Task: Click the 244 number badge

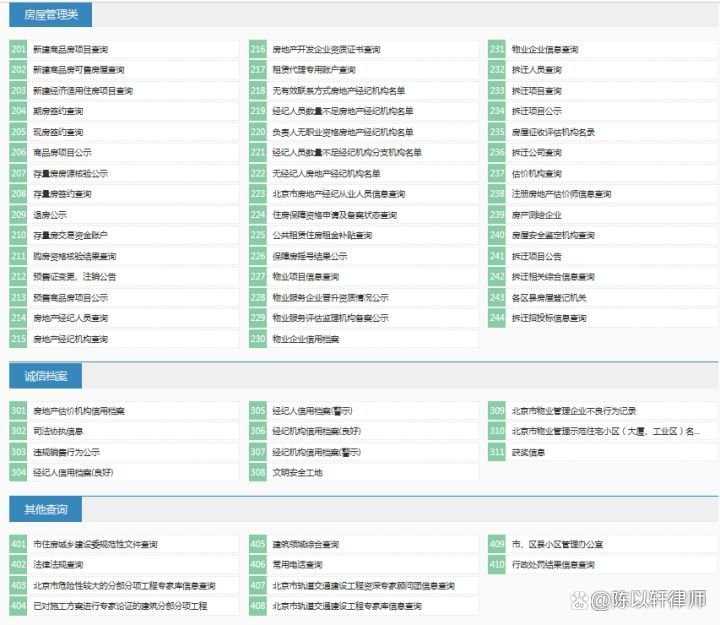Action: 497,318
